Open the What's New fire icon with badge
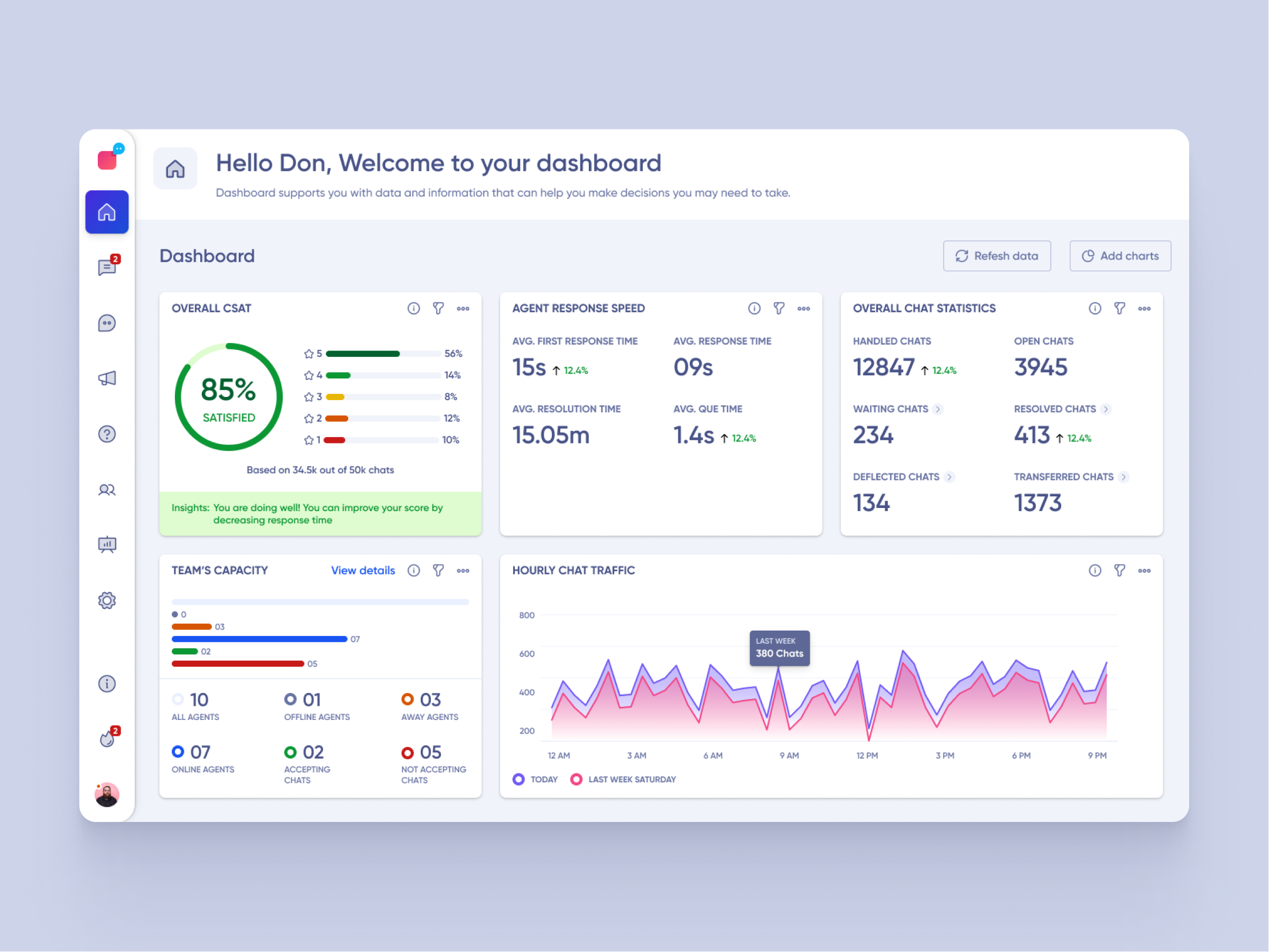Viewport: 1269px width, 952px height. pyautogui.click(x=107, y=738)
